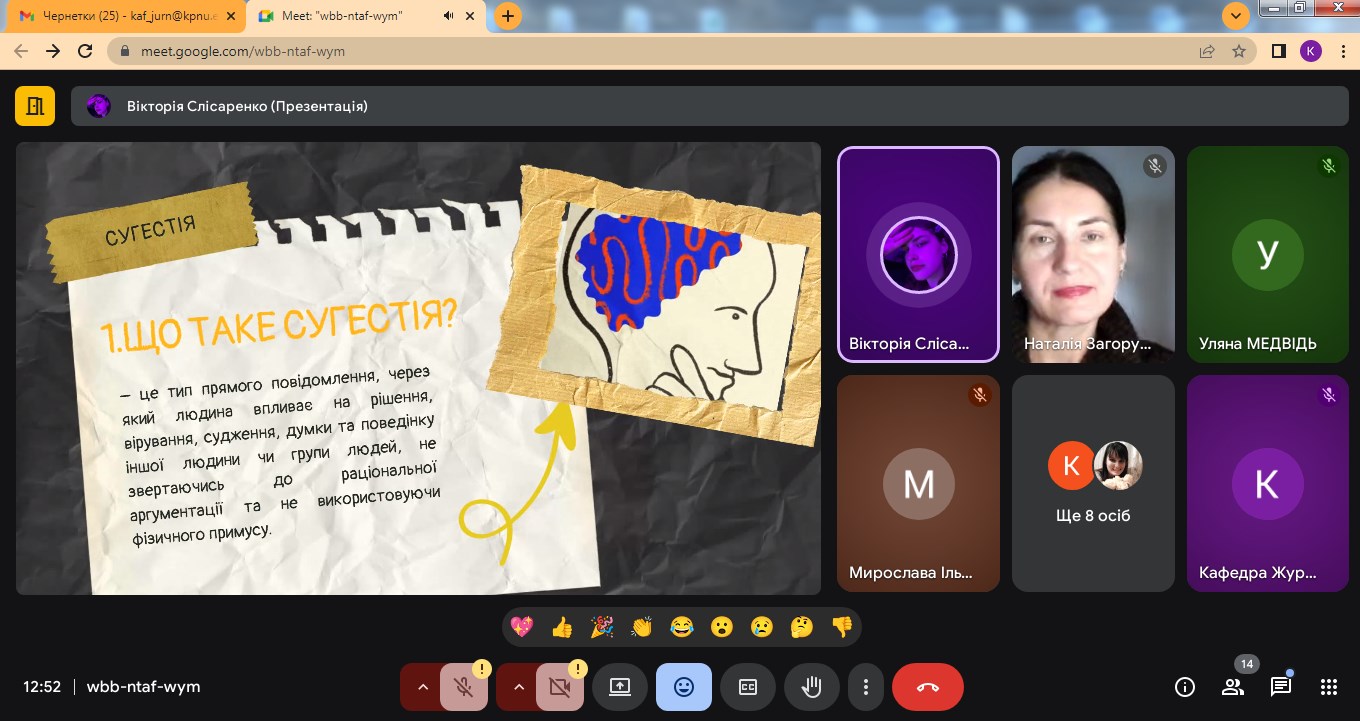Turn on the camera
1360x721 pixels.
point(559,687)
